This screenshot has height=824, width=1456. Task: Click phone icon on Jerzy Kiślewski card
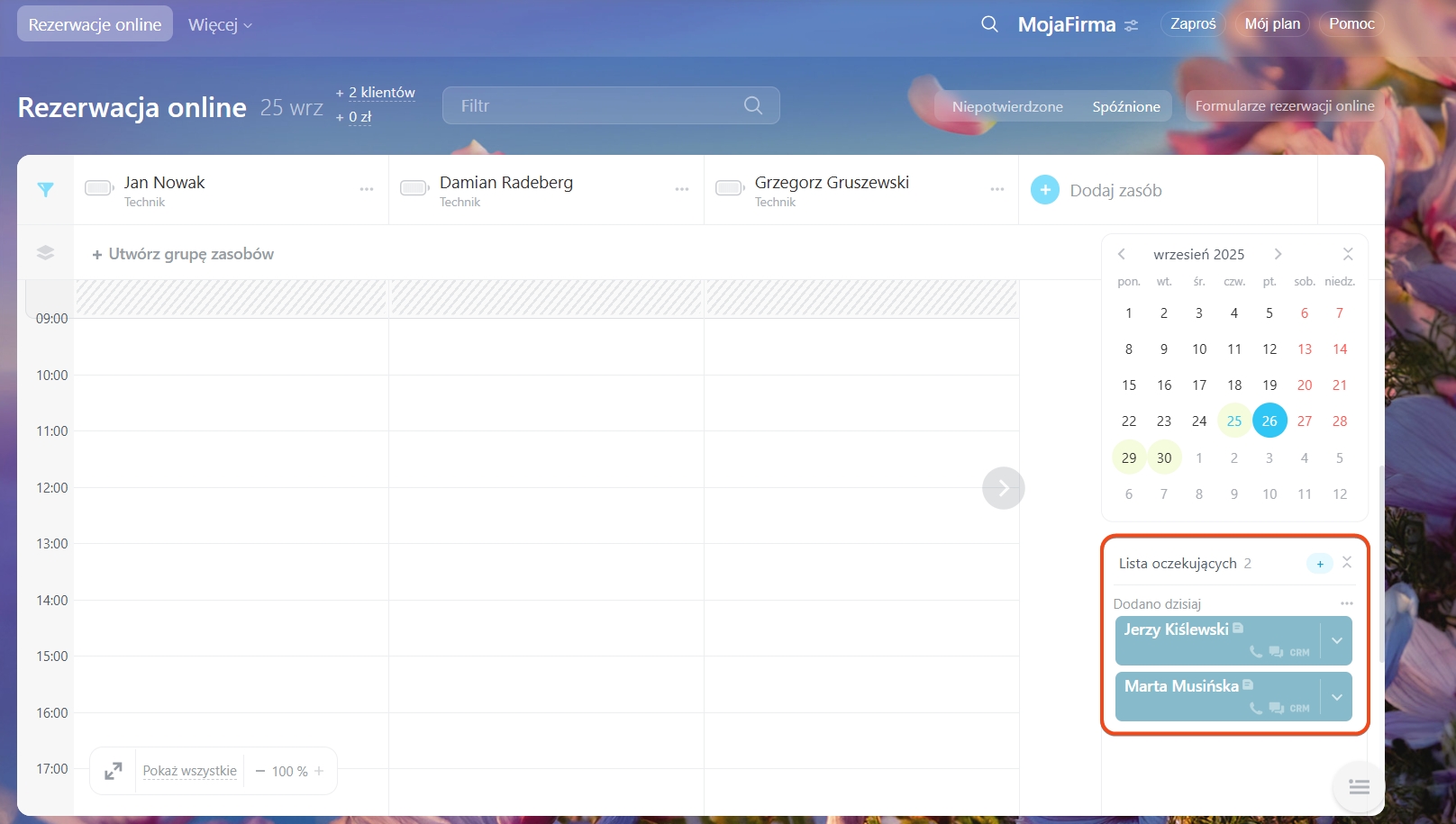1256,652
